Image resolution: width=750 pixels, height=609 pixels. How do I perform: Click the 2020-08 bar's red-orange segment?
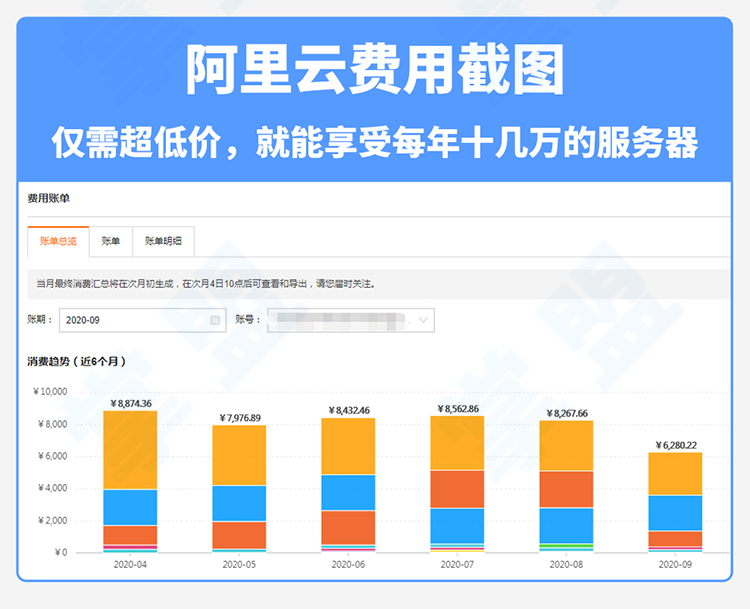pyautogui.click(x=566, y=489)
